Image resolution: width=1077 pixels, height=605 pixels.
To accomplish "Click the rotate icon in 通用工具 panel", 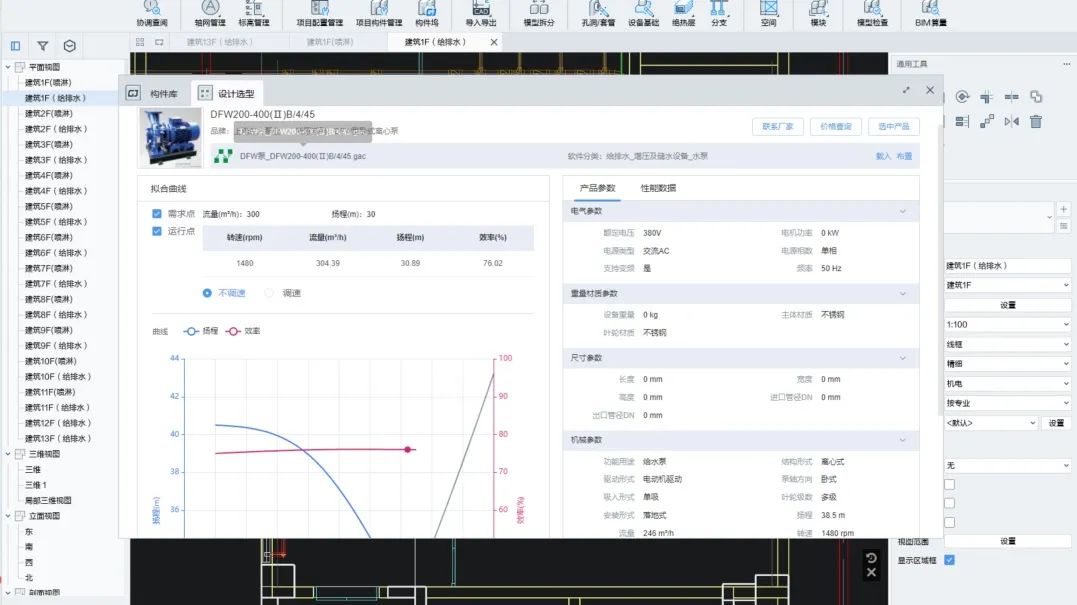I will [962, 97].
